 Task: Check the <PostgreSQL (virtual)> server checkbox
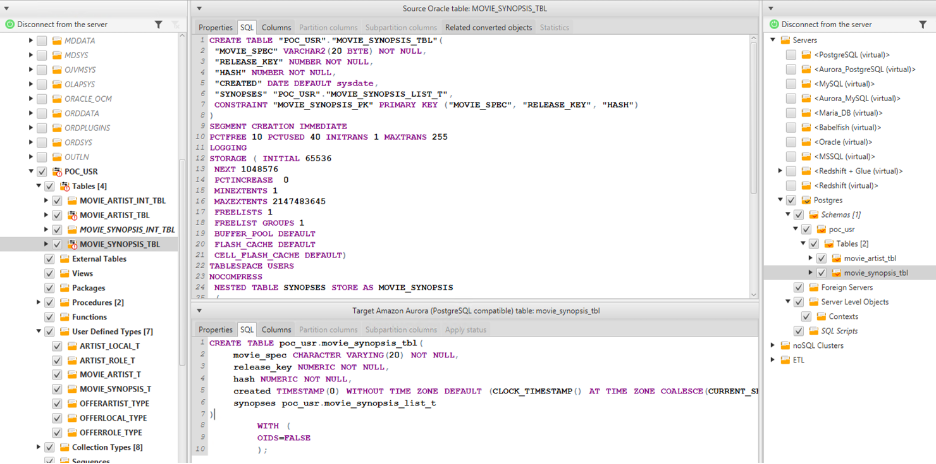point(791,54)
